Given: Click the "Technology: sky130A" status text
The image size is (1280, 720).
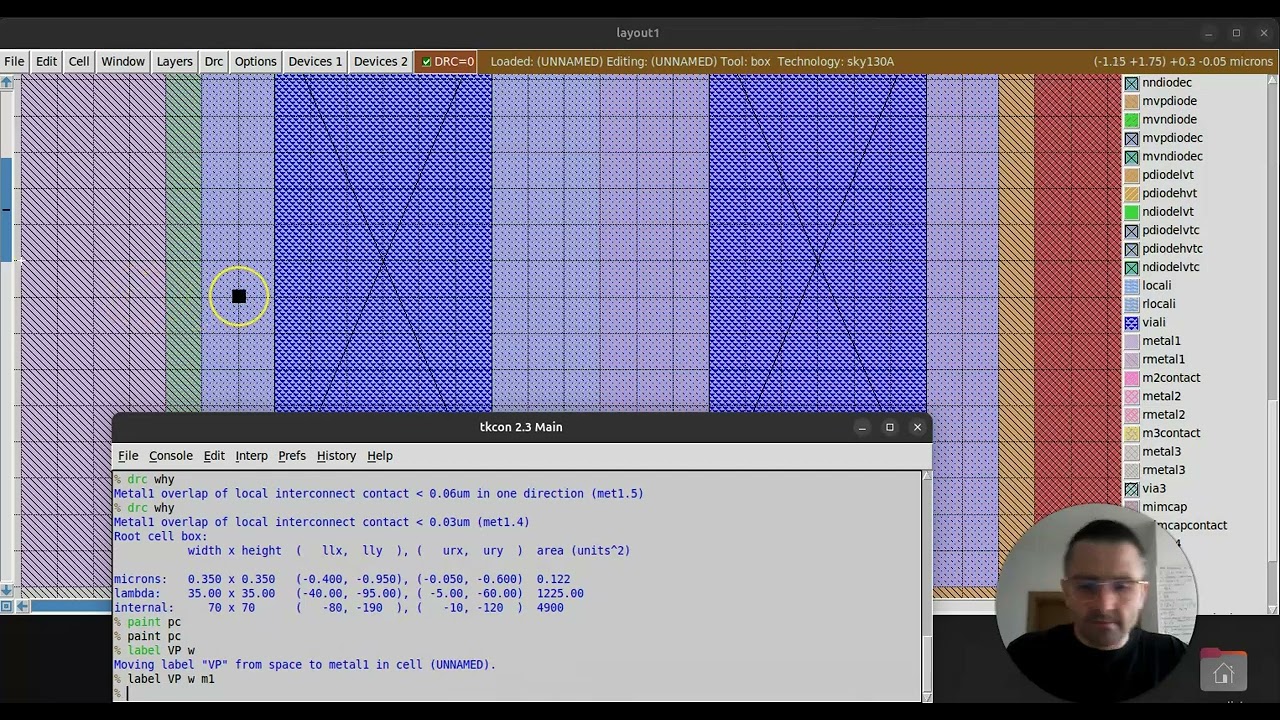Looking at the screenshot, I should (835, 62).
